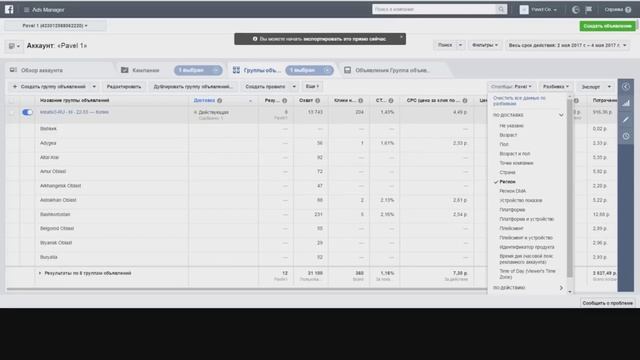Open the edit pencil icon in side panel
The height and width of the screenshot is (360, 640).
point(626,120)
